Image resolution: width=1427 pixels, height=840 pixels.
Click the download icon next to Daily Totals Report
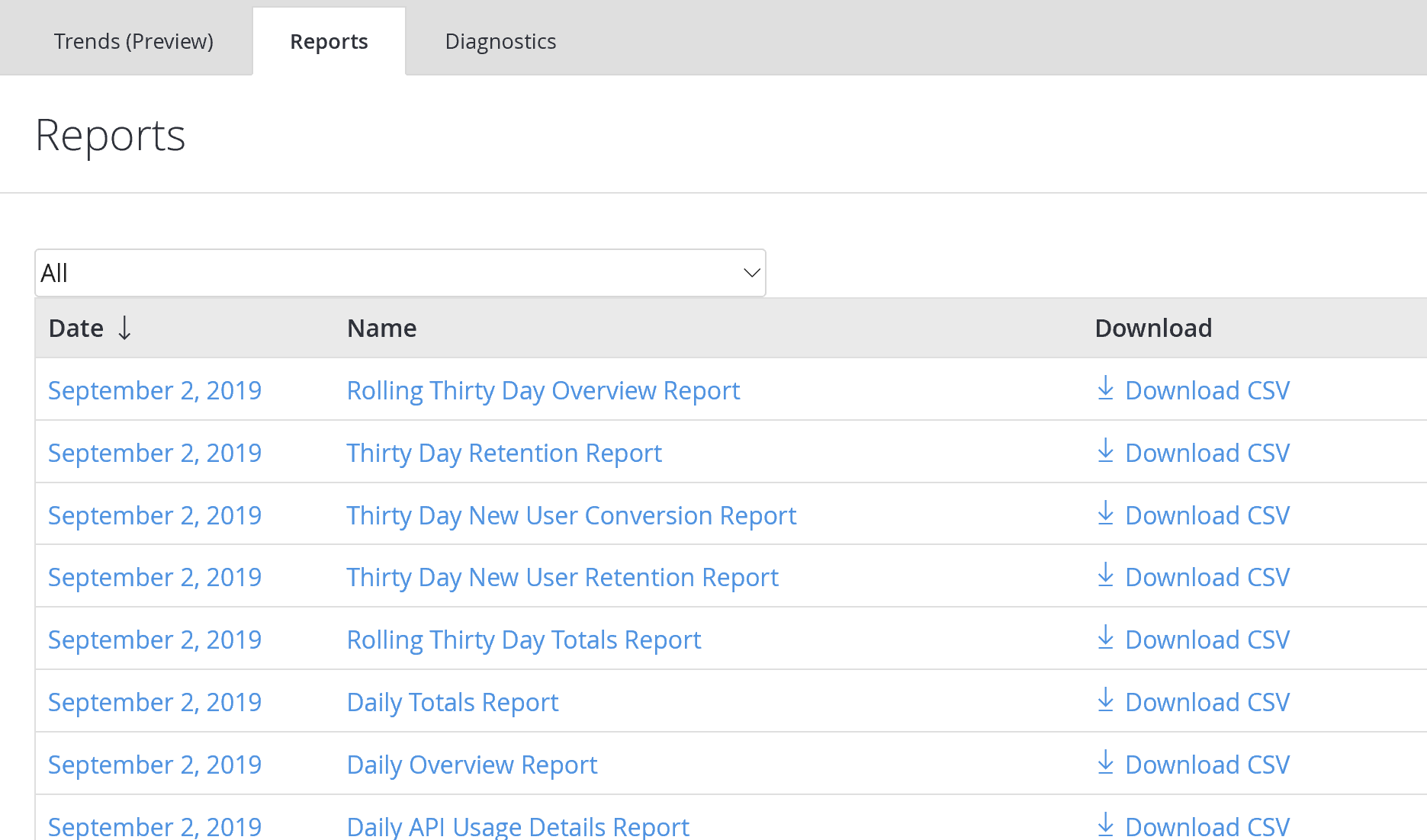point(1106,701)
